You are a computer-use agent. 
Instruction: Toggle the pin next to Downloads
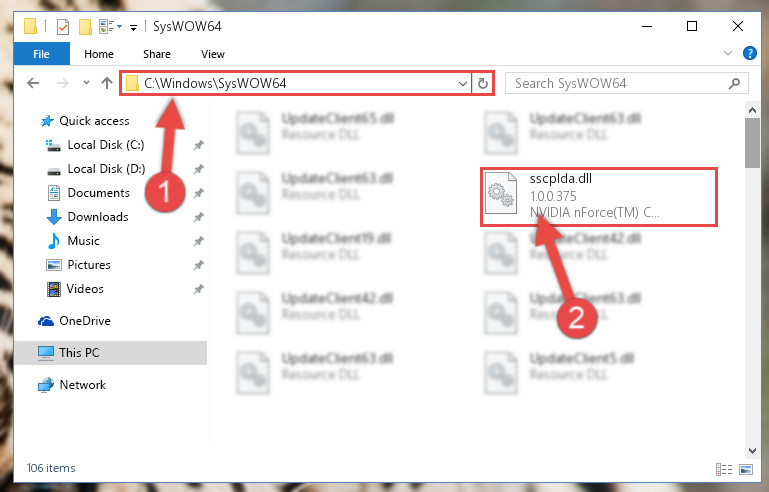click(x=199, y=217)
